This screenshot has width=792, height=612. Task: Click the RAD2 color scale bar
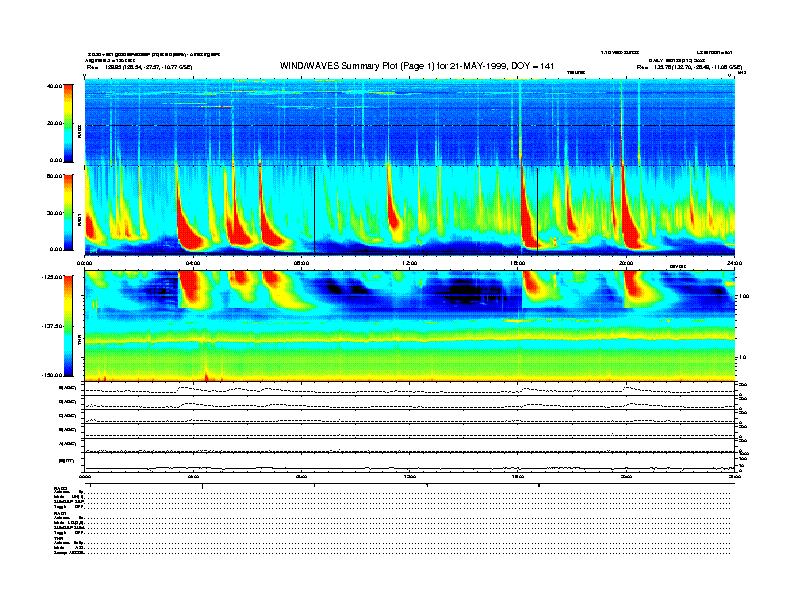tap(68, 123)
